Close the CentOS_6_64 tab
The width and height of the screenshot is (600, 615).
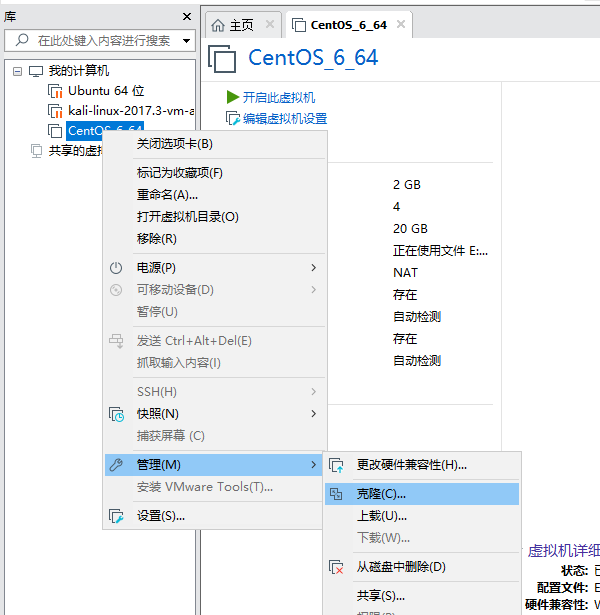tap(401, 24)
